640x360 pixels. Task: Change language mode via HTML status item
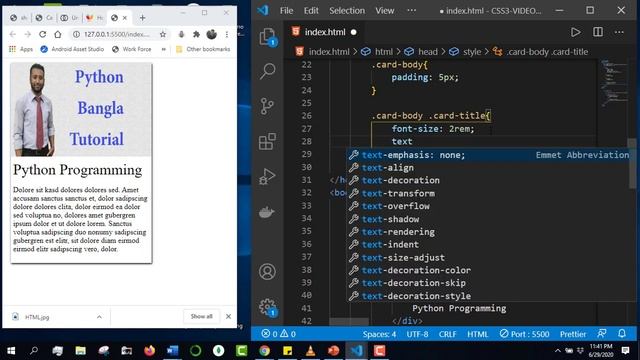point(478,334)
